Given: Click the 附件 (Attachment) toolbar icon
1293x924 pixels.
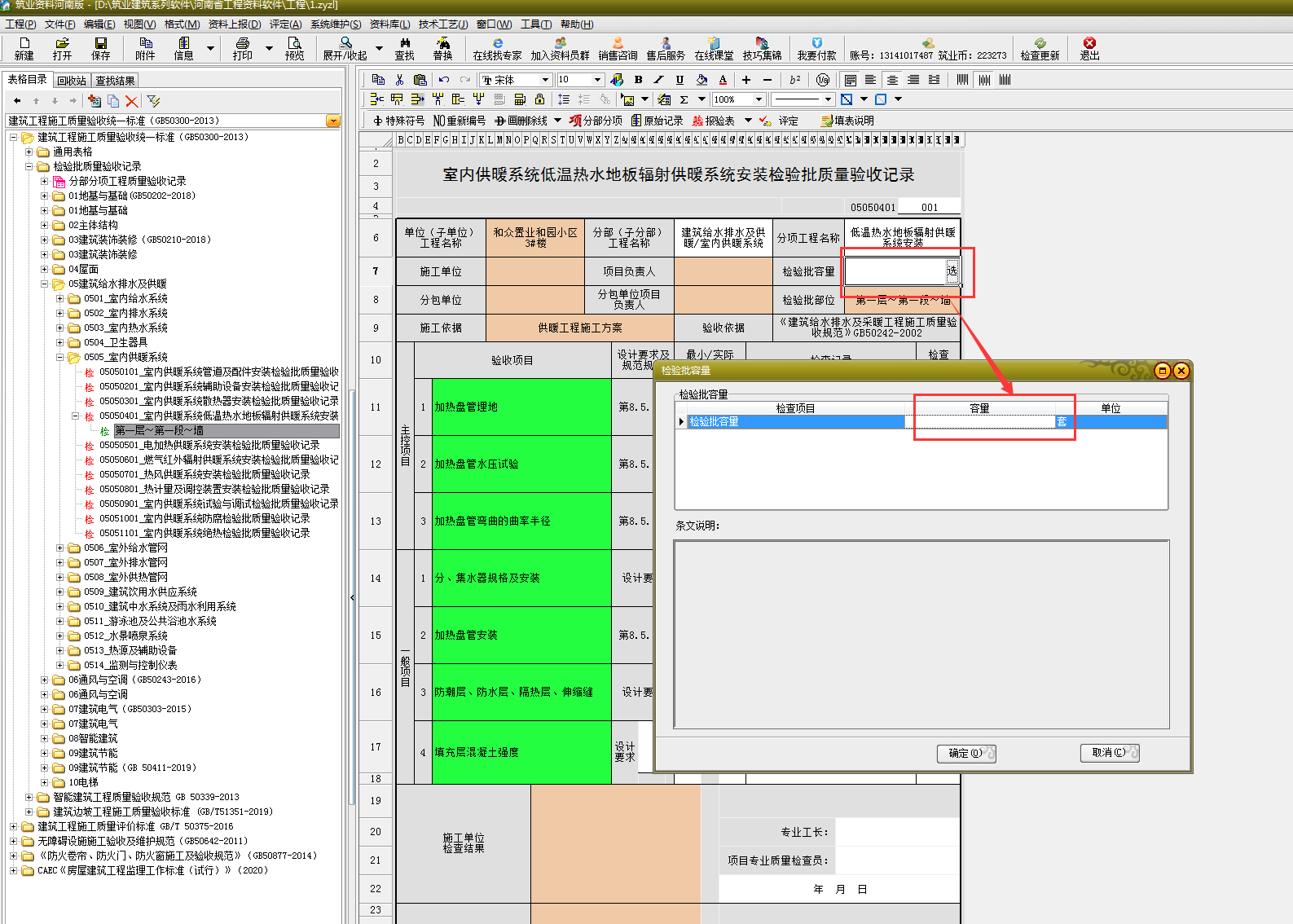Looking at the screenshot, I should point(145,49).
